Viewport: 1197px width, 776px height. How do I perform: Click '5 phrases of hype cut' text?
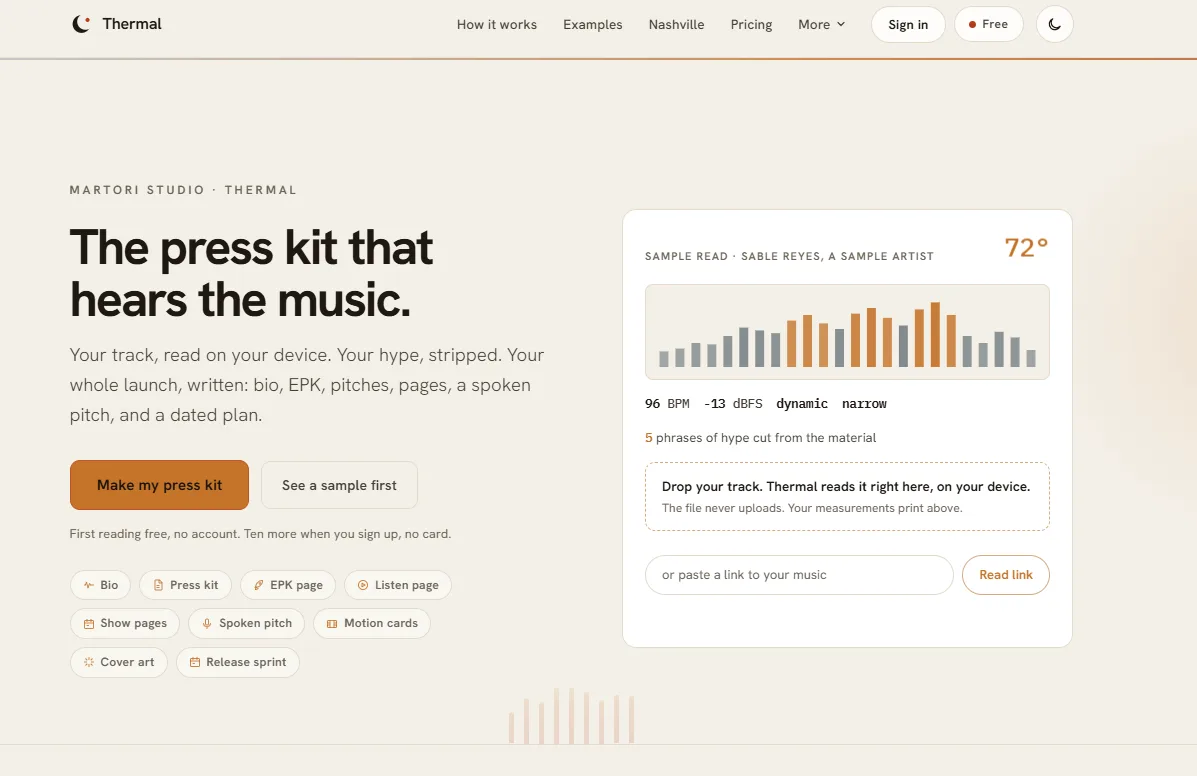[760, 438]
